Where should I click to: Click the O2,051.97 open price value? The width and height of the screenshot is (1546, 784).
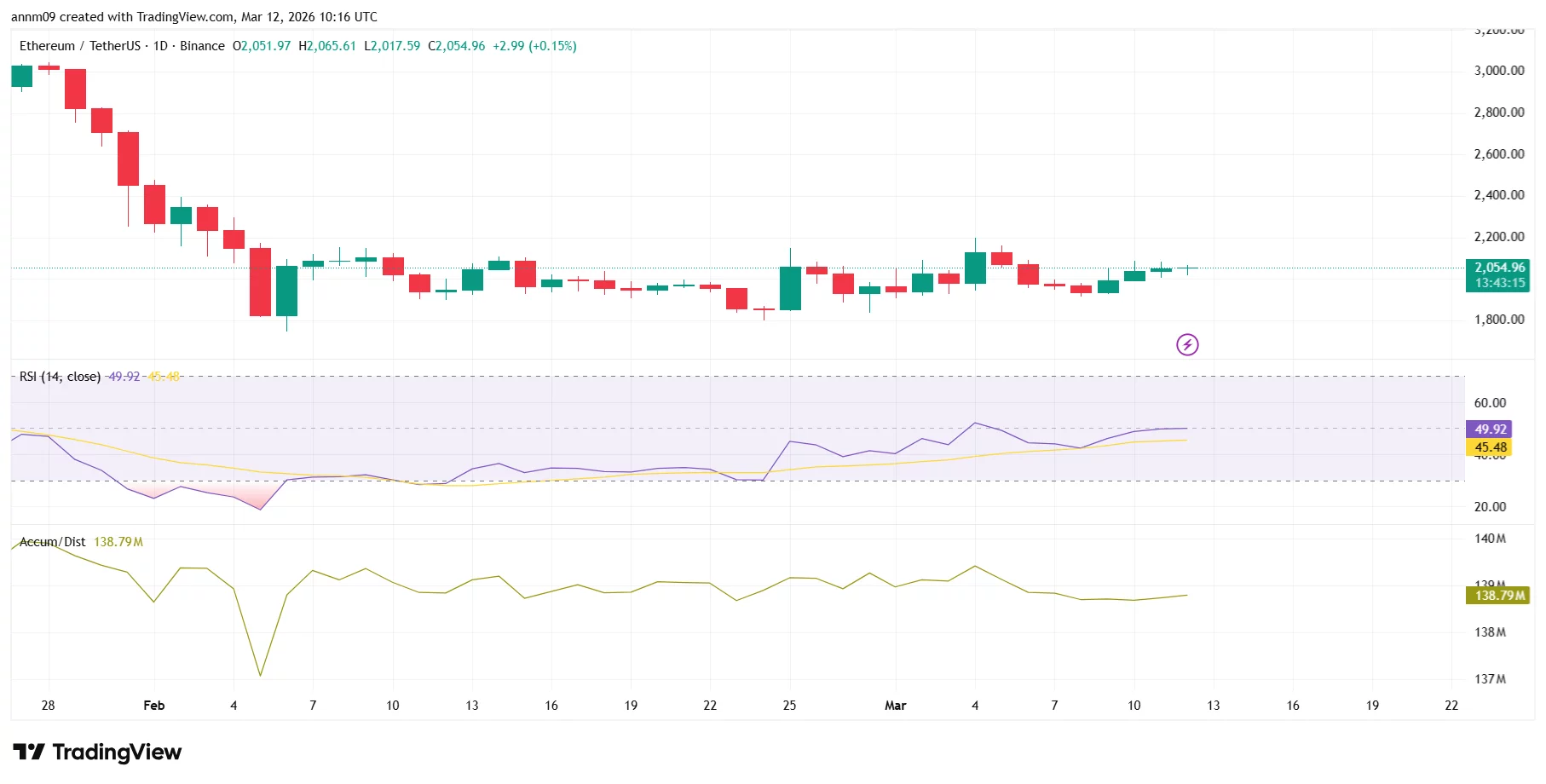(260, 46)
